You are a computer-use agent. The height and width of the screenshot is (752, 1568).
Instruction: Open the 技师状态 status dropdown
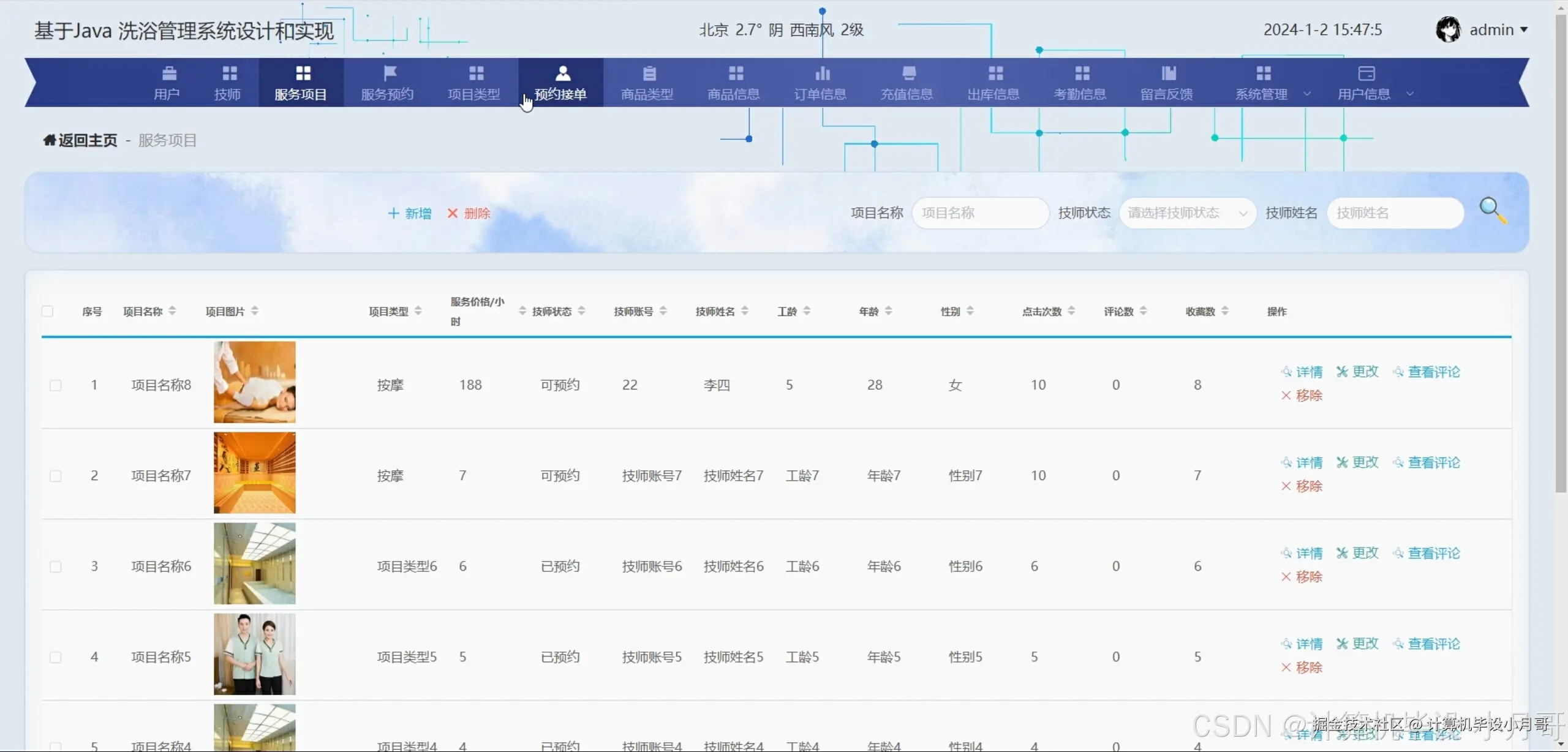tap(1186, 212)
